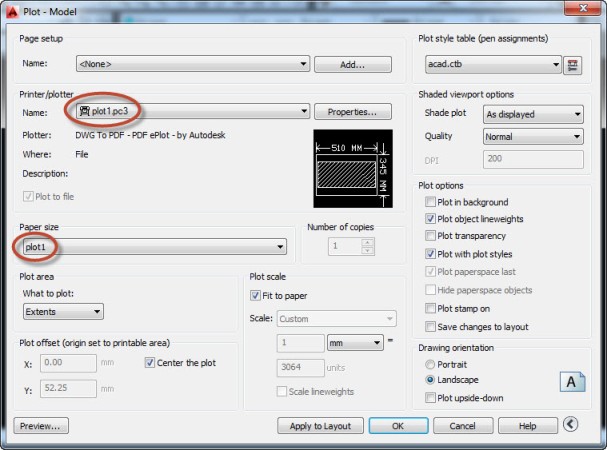607x450 pixels.
Task: Uncheck Fit to paper
Action: tap(255, 295)
